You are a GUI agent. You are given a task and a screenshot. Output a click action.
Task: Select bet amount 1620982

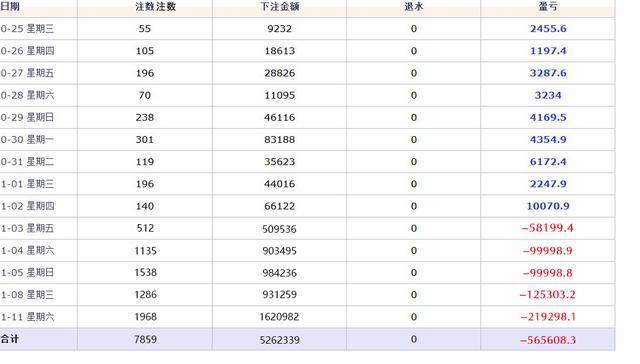tap(280, 317)
